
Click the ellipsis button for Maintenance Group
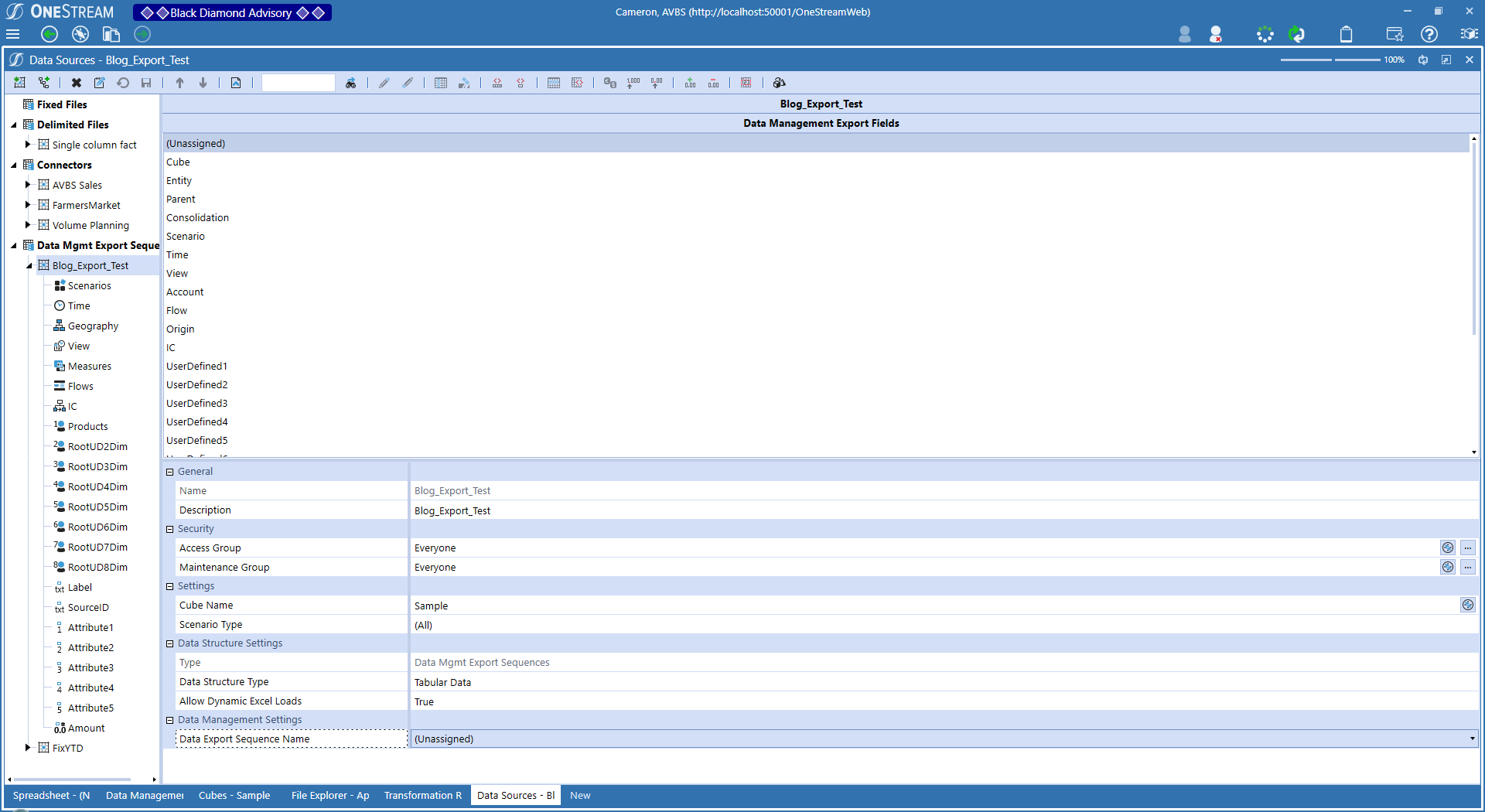pyautogui.click(x=1468, y=567)
